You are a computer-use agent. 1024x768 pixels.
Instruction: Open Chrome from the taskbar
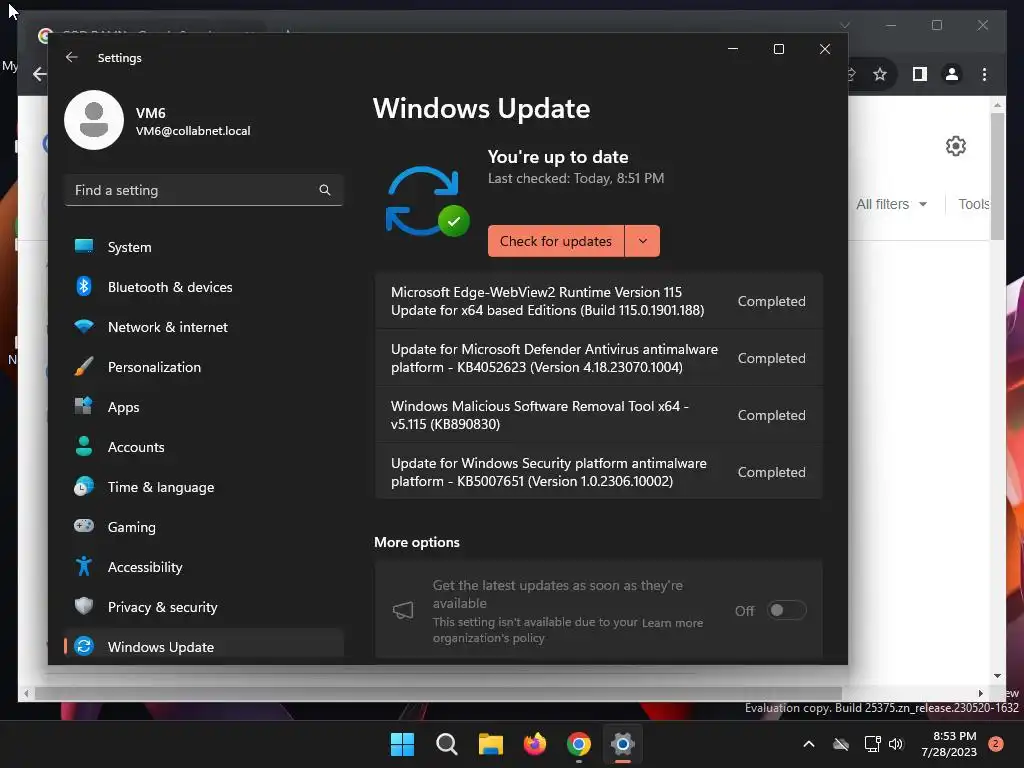pyautogui.click(x=579, y=744)
